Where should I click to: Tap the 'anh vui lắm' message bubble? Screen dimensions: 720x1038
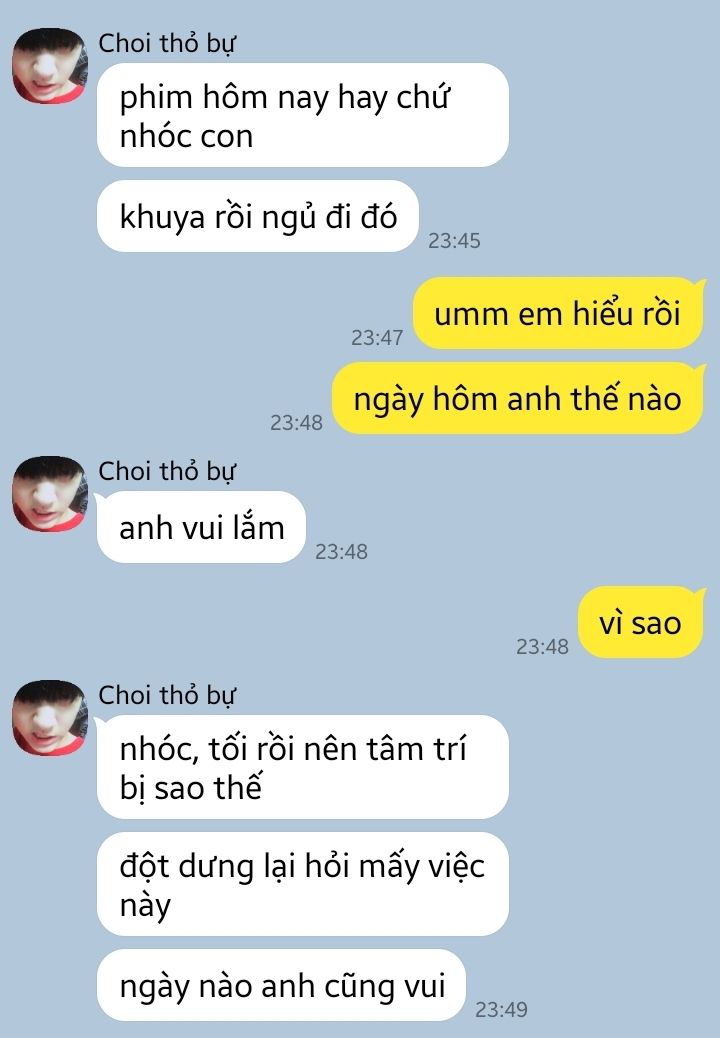[201, 528]
